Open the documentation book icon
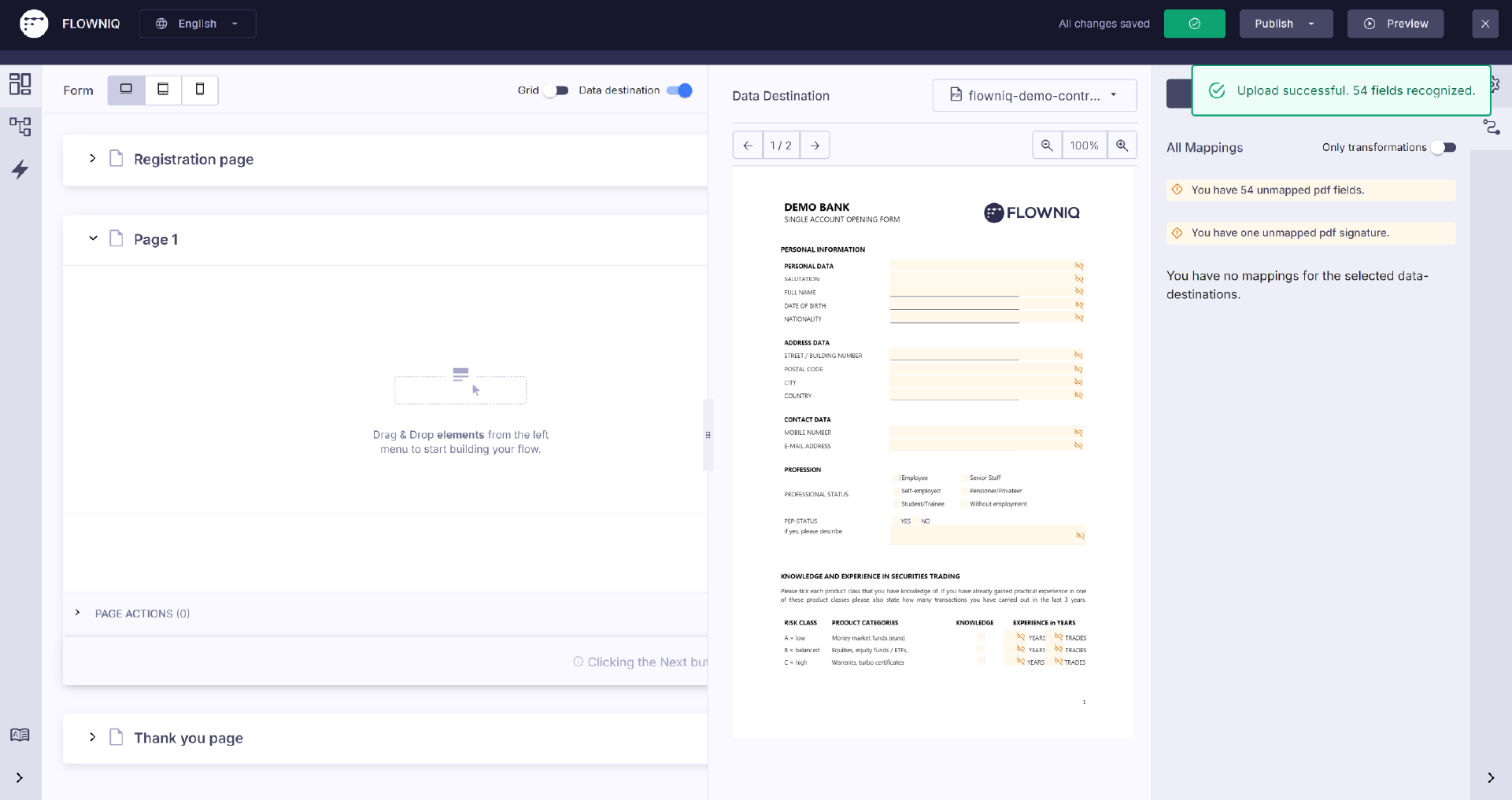Screen dimensions: 1512x800 pos(20,735)
